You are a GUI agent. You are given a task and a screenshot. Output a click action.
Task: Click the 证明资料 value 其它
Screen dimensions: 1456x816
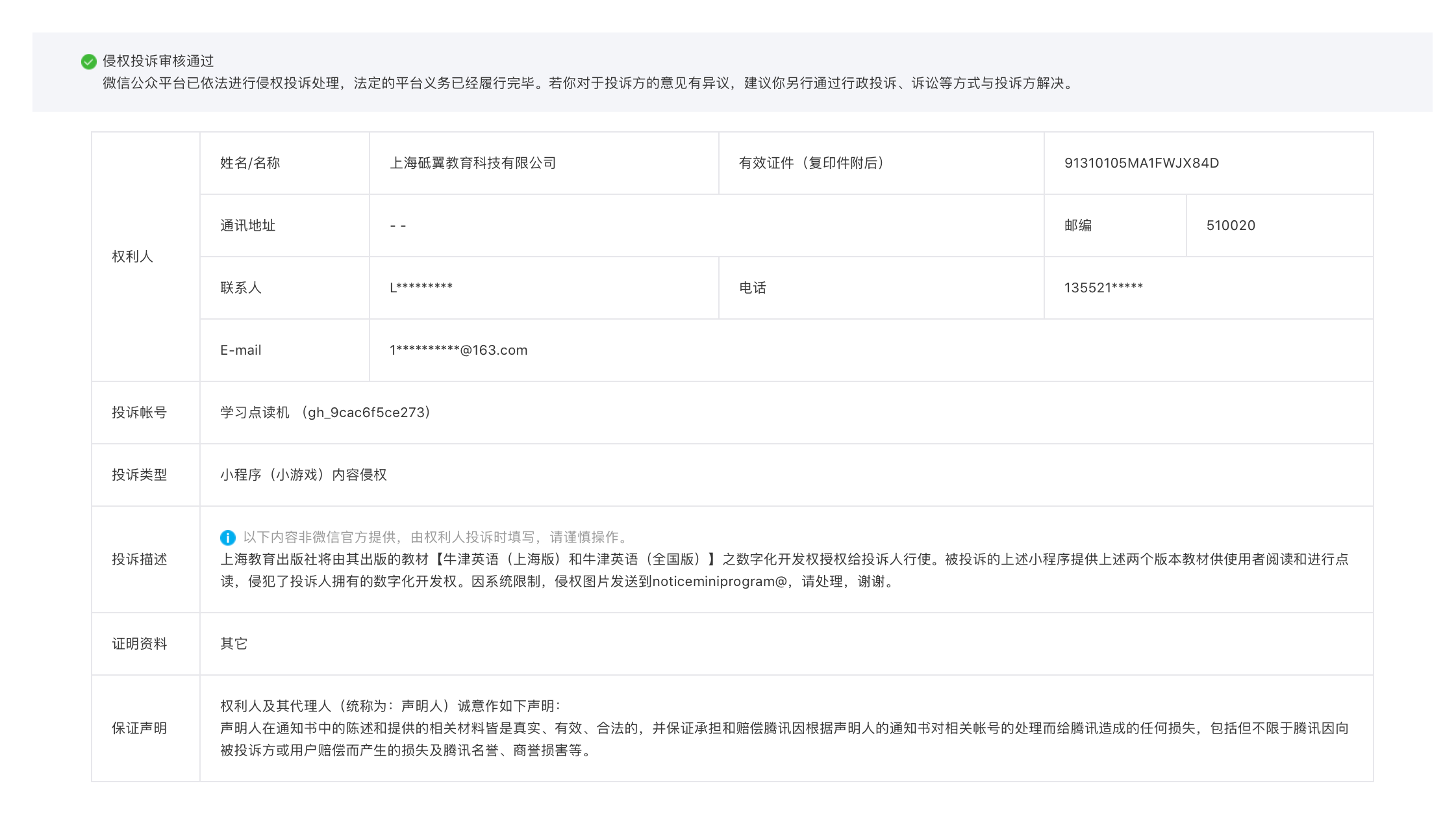234,644
